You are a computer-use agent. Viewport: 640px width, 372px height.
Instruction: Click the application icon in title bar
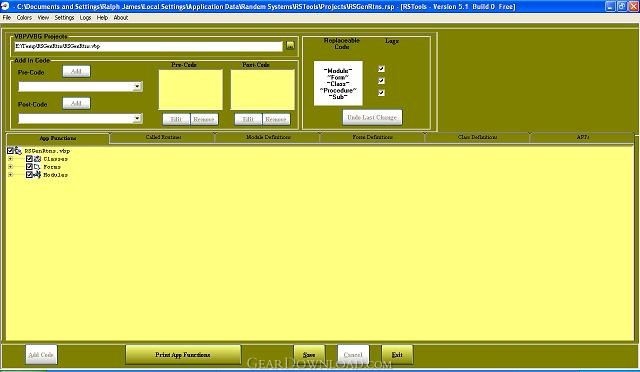(x=5, y=6)
